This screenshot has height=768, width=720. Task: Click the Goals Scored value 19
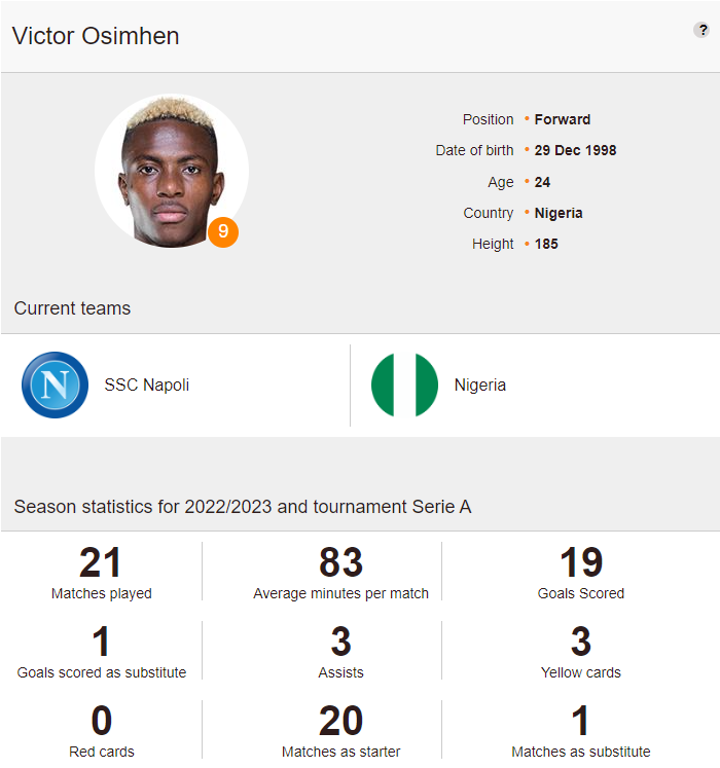[x=581, y=563]
